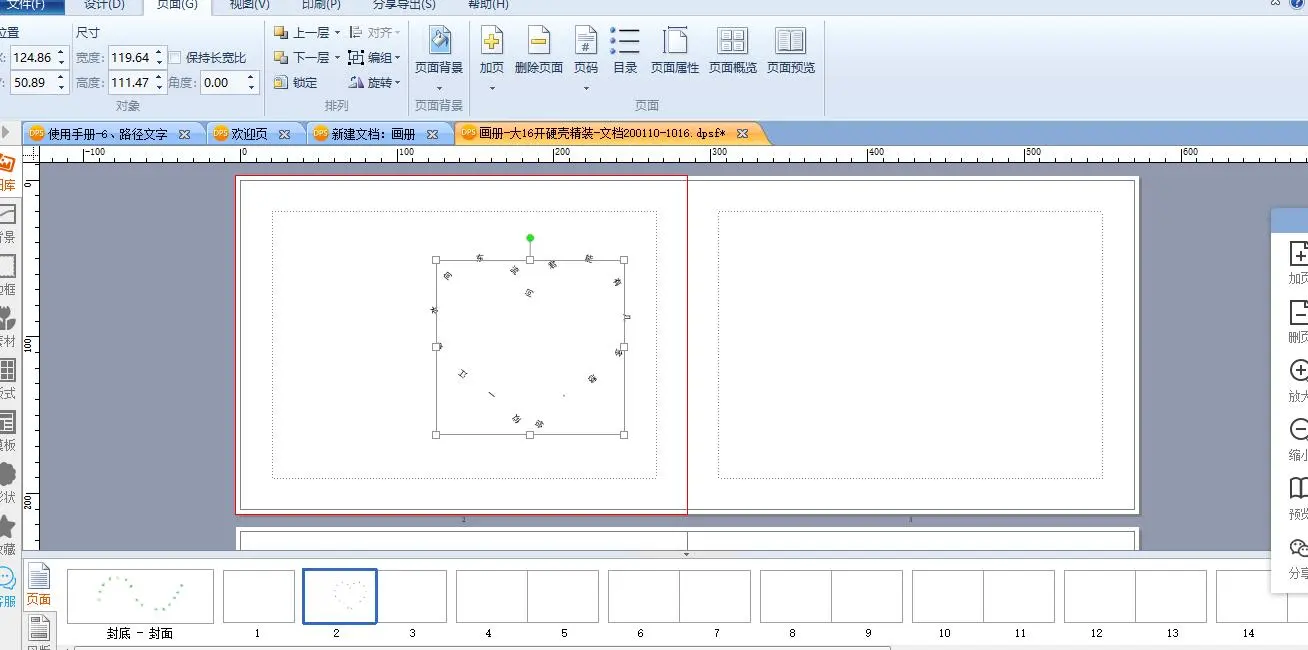Open 页面属性 page properties
The width and height of the screenshot is (1308, 650).
coord(675,41)
